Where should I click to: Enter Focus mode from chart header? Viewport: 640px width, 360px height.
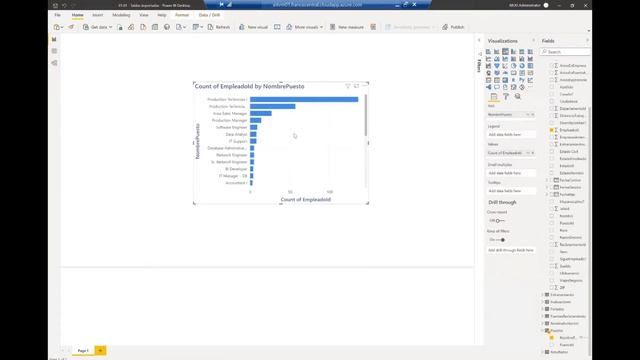coord(356,86)
